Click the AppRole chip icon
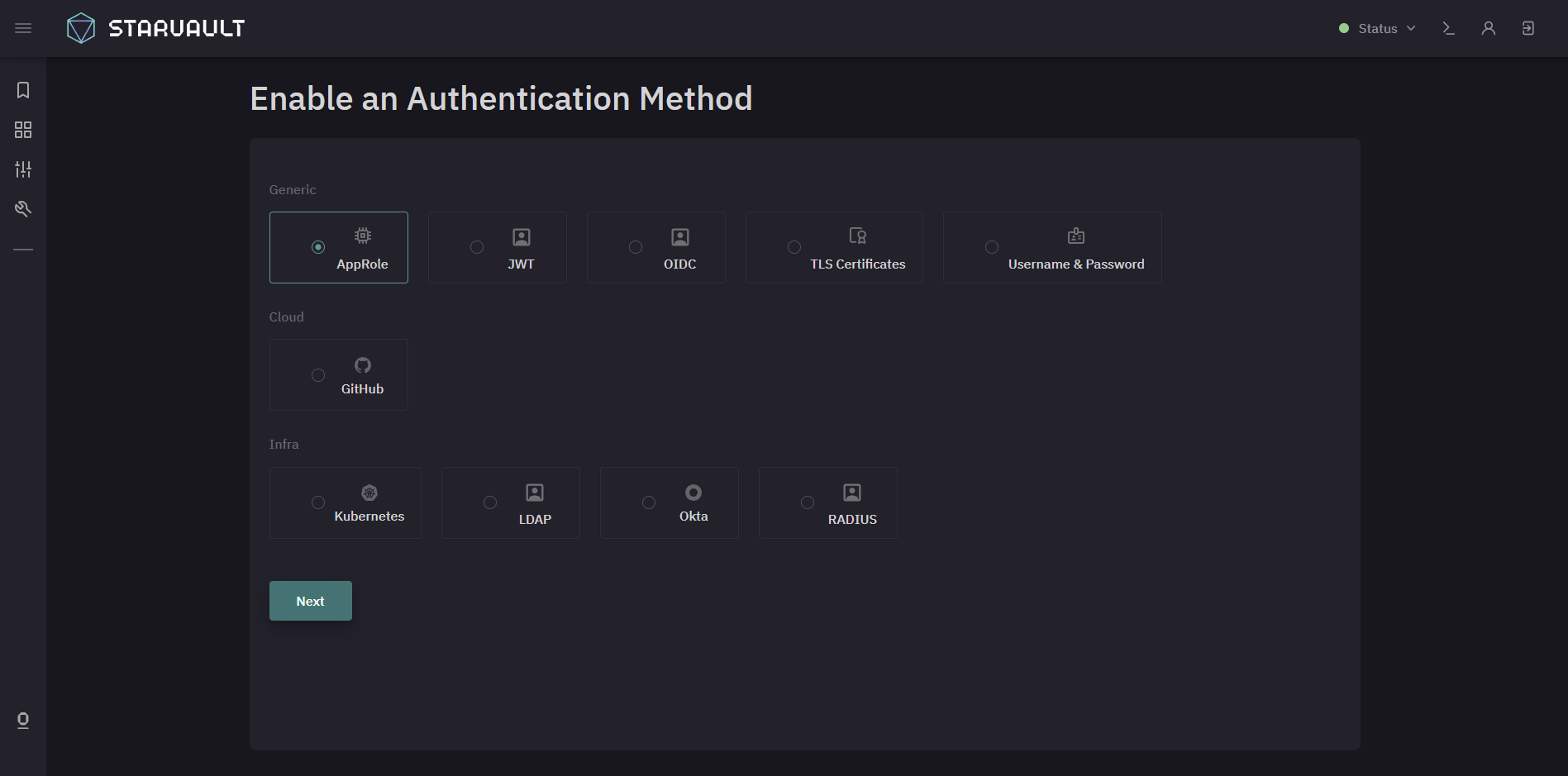 tap(362, 236)
